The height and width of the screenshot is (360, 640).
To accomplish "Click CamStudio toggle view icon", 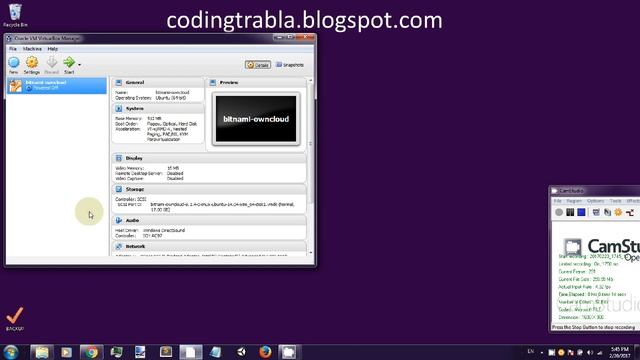I will (596, 212).
